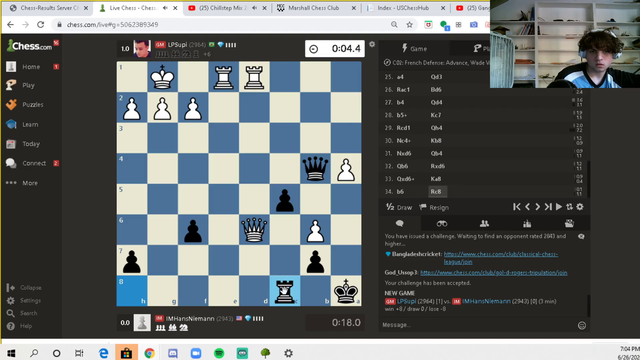Open Zoom from the taskbar

click(x=196, y=353)
